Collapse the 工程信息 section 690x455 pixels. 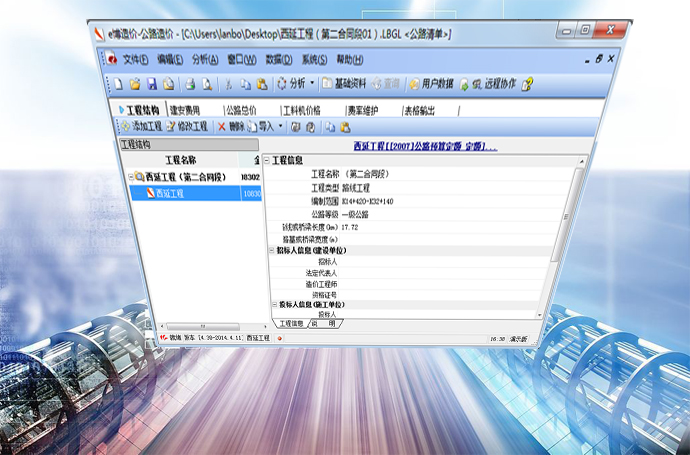(266, 161)
